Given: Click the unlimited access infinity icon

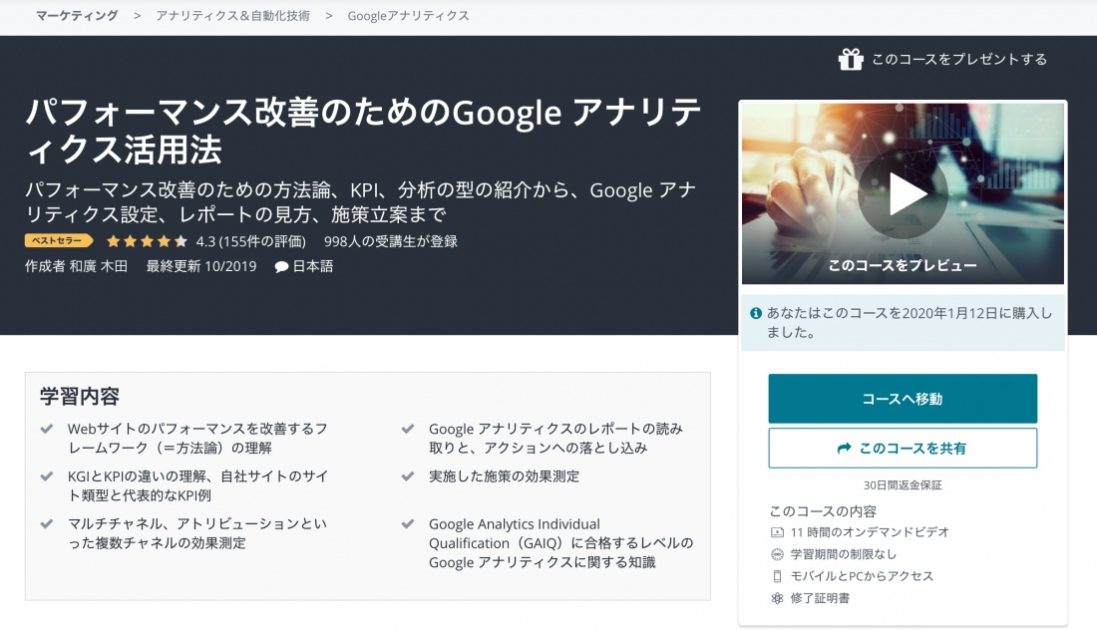Looking at the screenshot, I should pos(777,554).
